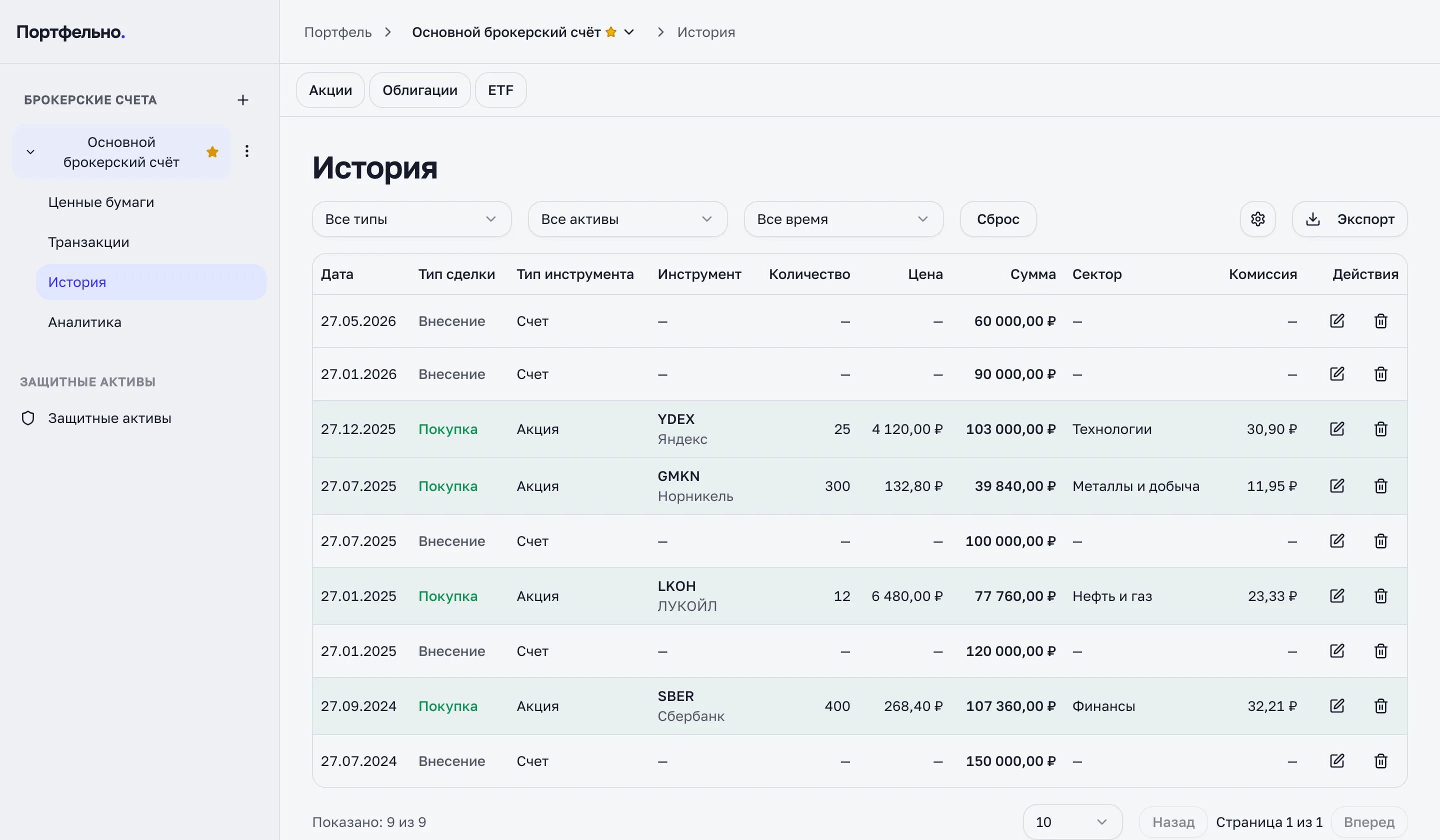
Task: Open Транзакции in sidebar
Action: click(x=88, y=242)
